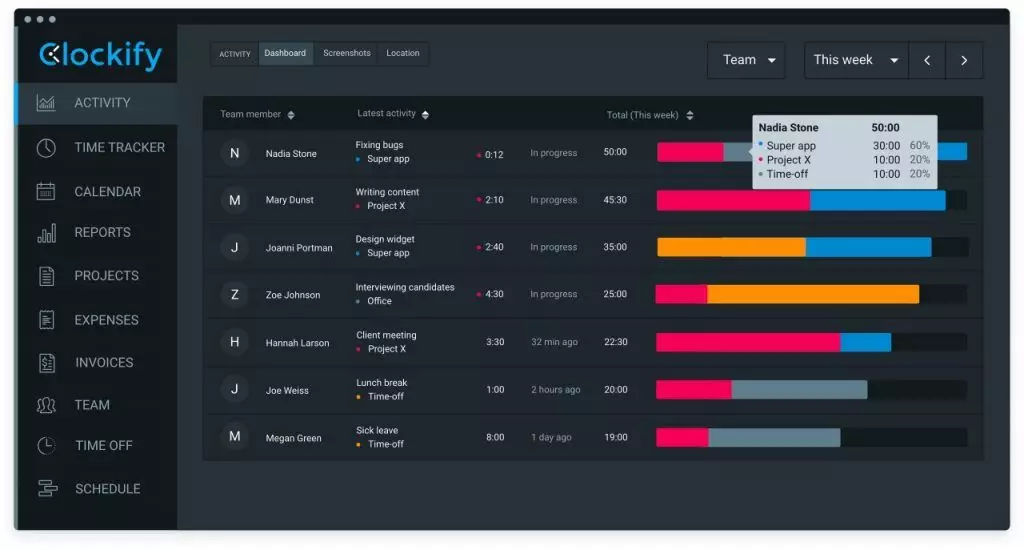
Task: Click the Time Off icon
Action: (46, 446)
